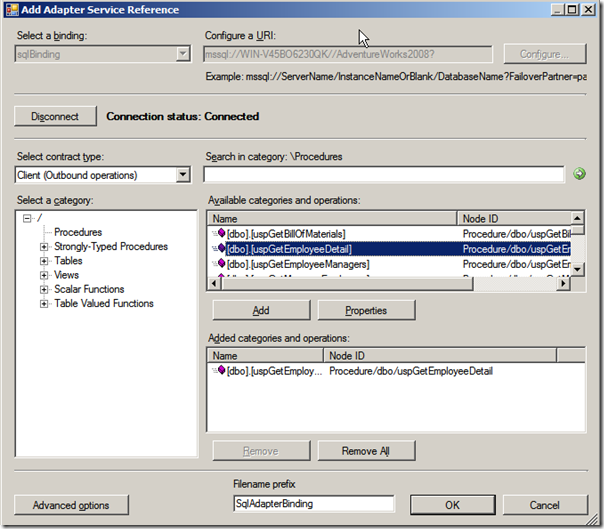This screenshot has width=604, height=529.
Task: Click the purple icon beside uspGetEmployeeDetail in available list
Action: (x=221, y=248)
